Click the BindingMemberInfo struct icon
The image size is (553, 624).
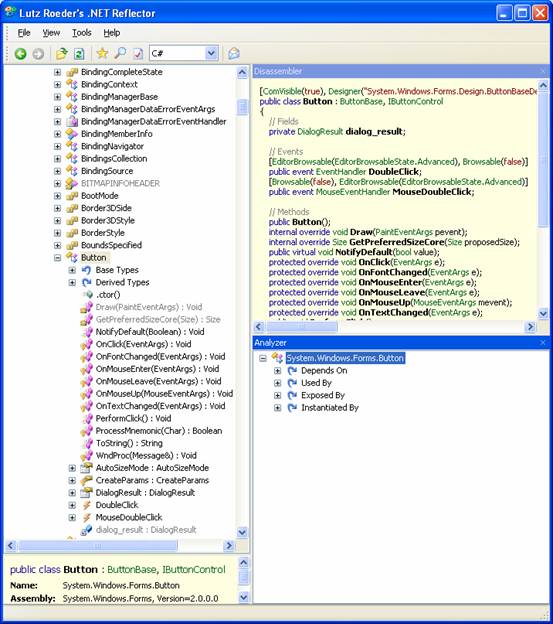point(72,134)
